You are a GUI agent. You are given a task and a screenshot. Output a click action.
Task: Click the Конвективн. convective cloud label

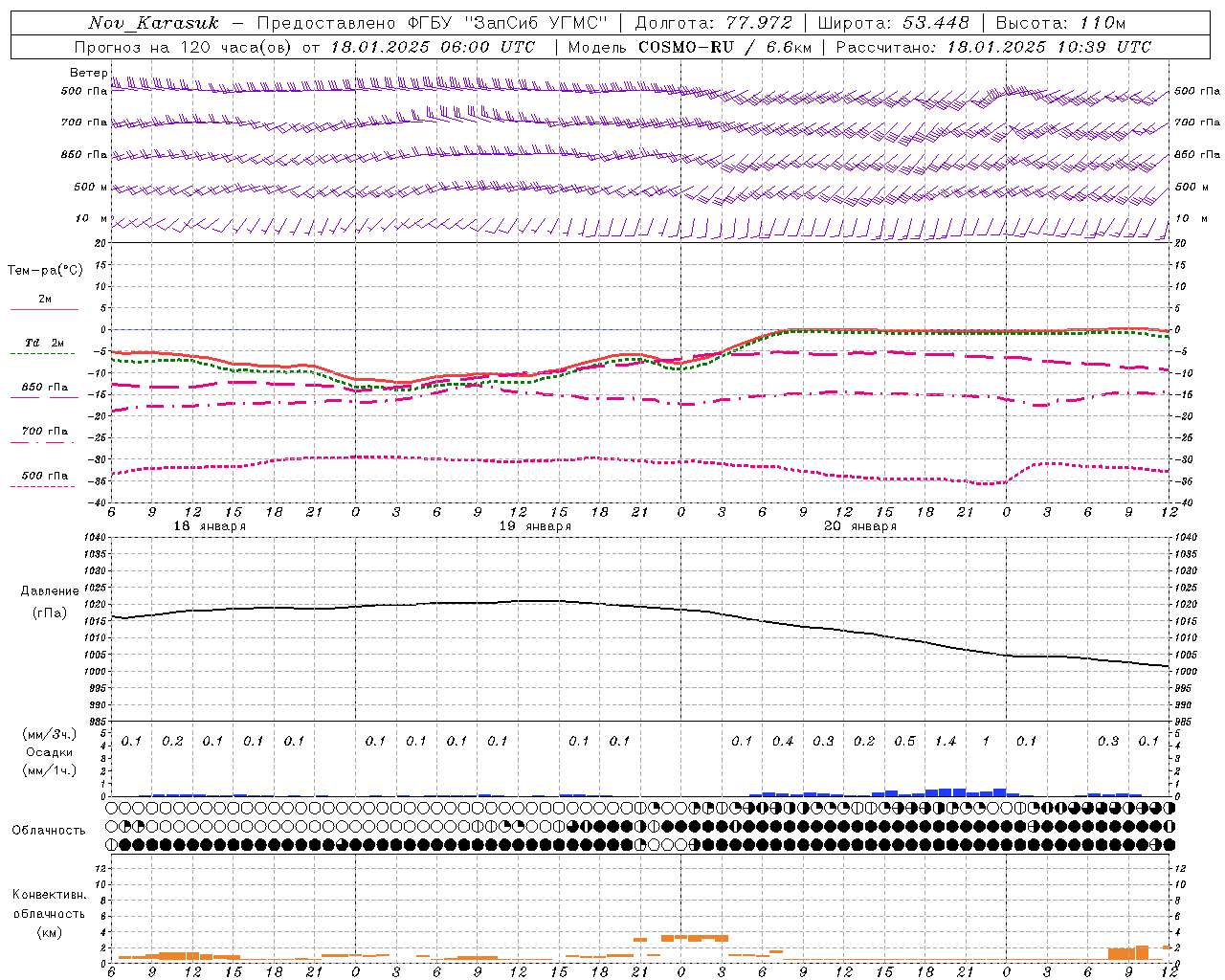click(49, 896)
